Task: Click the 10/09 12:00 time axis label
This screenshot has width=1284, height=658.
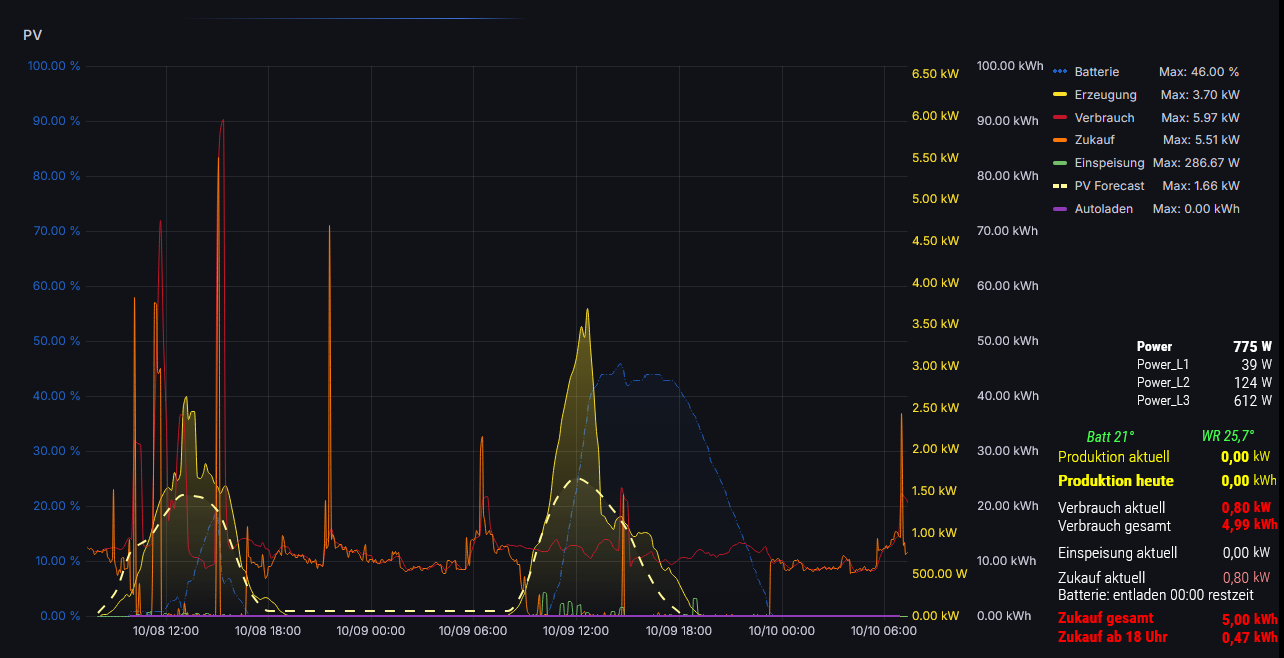Action: point(575,631)
